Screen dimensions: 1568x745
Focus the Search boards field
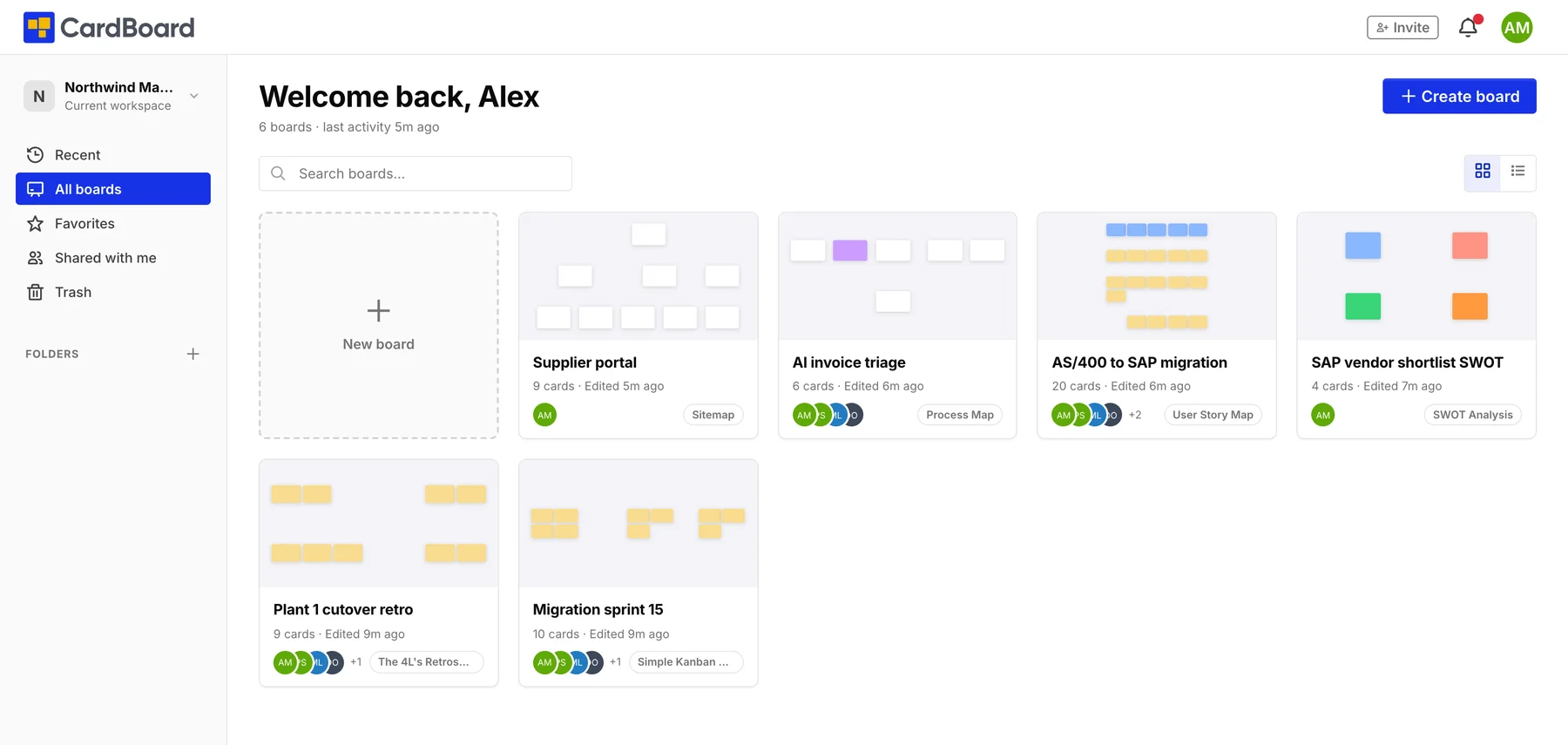tap(416, 173)
